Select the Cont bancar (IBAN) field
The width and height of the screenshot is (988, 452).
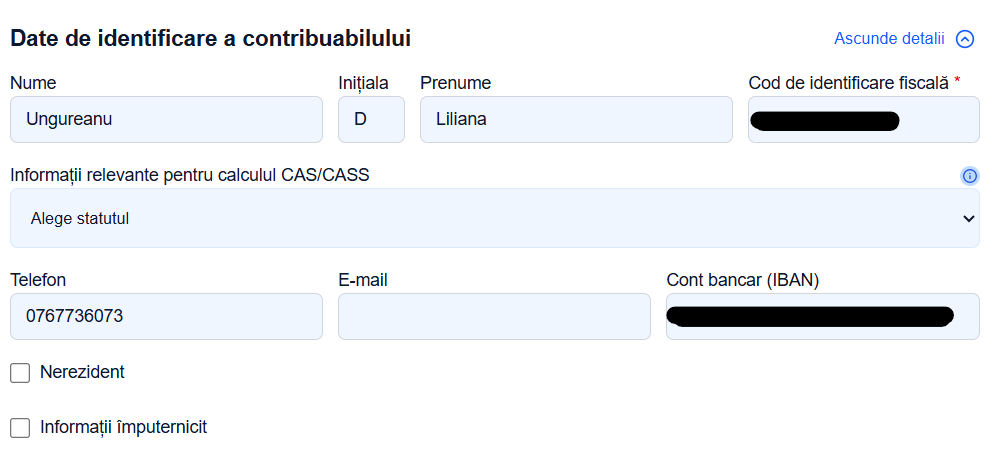pos(823,316)
